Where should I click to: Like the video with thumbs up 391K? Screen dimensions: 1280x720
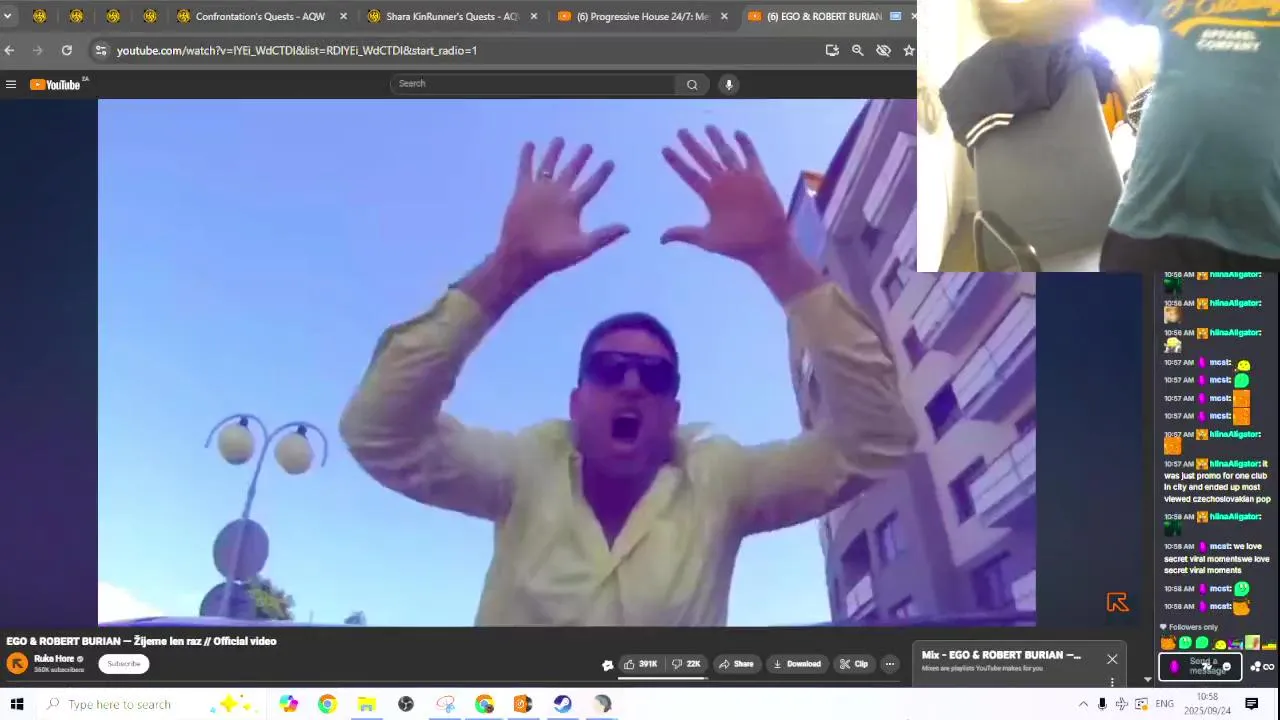[x=640, y=664]
